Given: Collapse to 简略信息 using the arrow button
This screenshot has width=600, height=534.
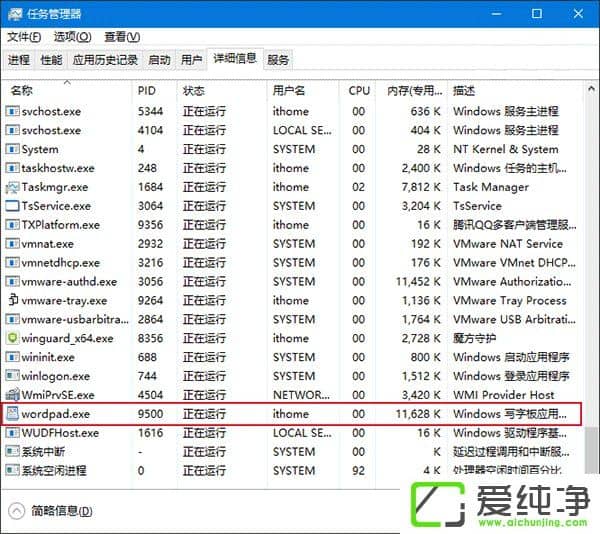Looking at the screenshot, I should point(16,511).
